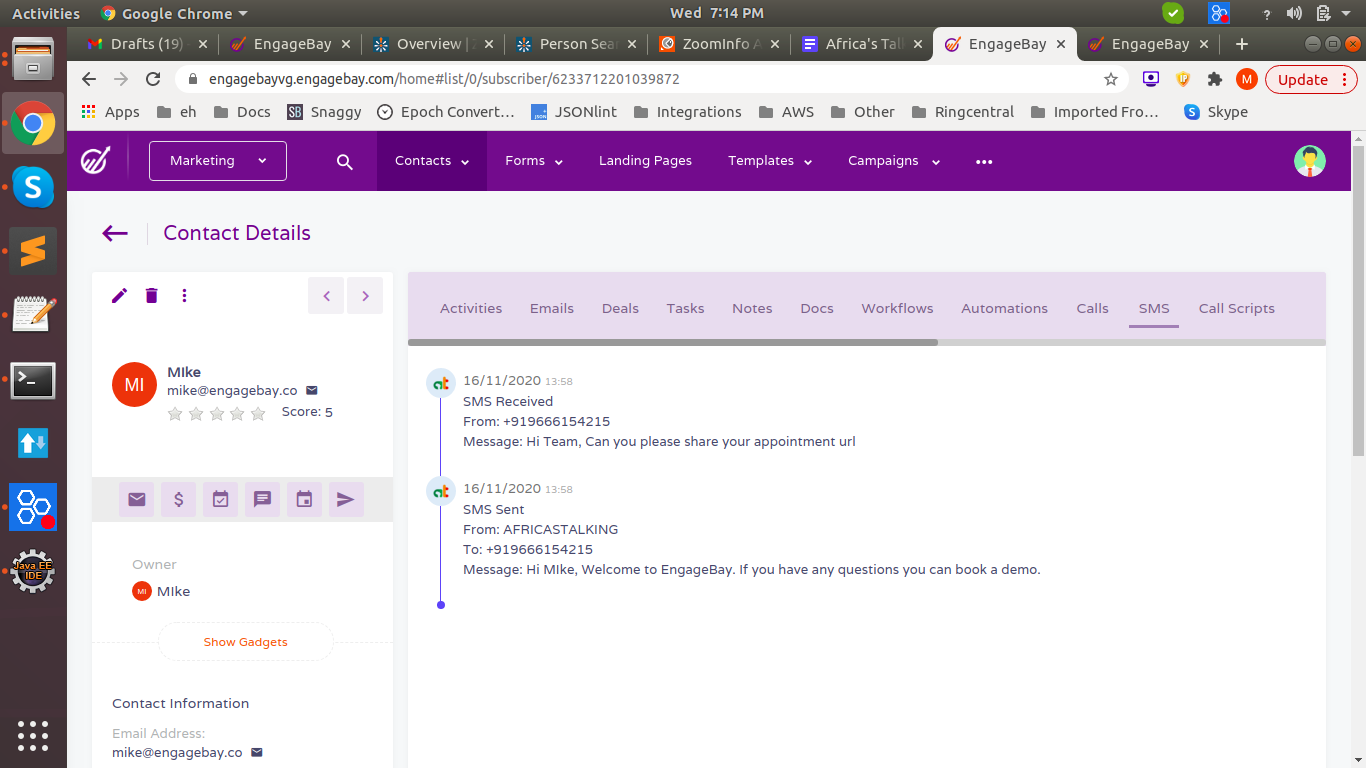This screenshot has width=1366, height=768.
Task: Switch to the Workflows tab
Action: click(897, 308)
